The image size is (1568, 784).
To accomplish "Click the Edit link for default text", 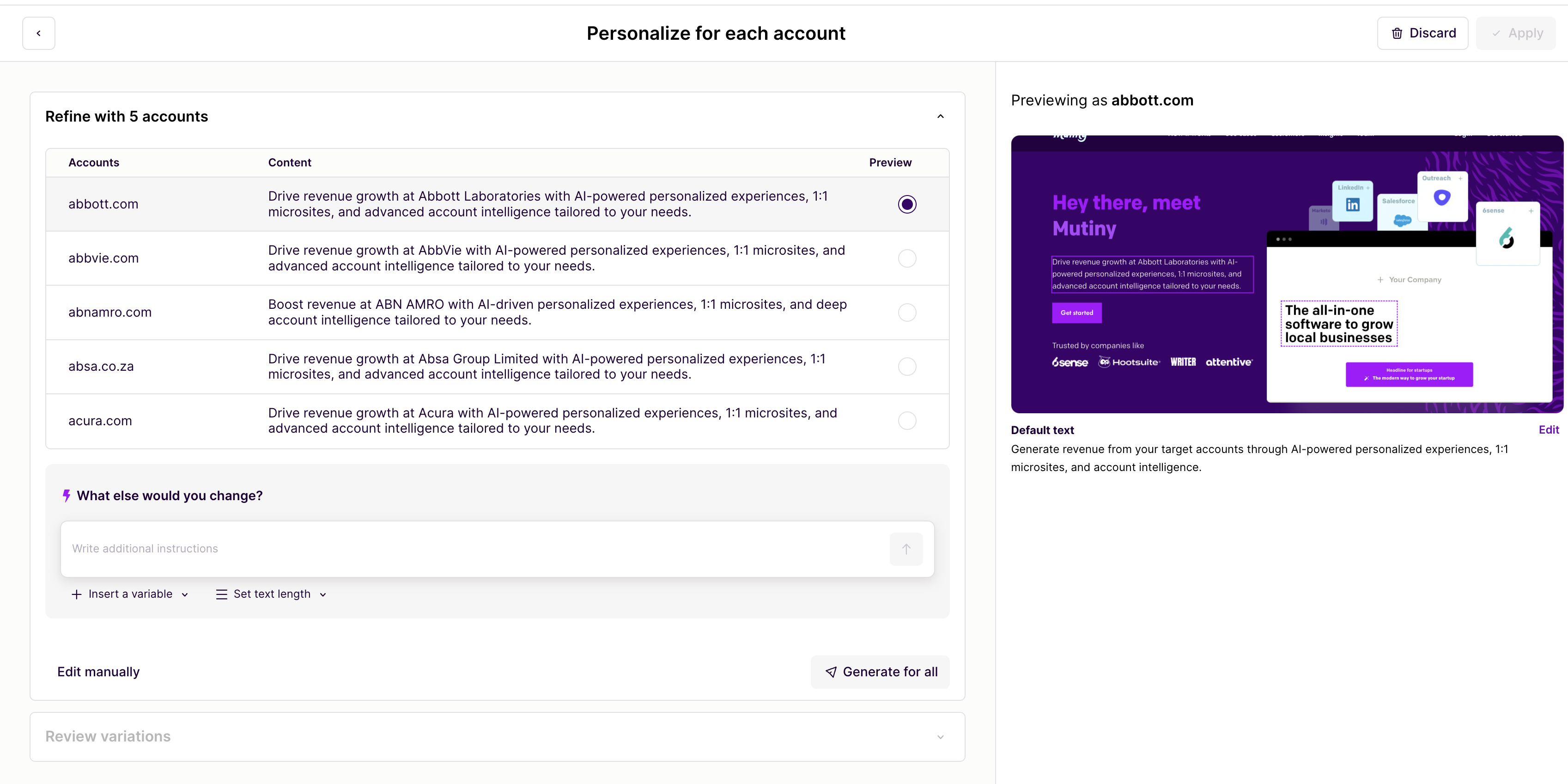I will tap(1549, 430).
